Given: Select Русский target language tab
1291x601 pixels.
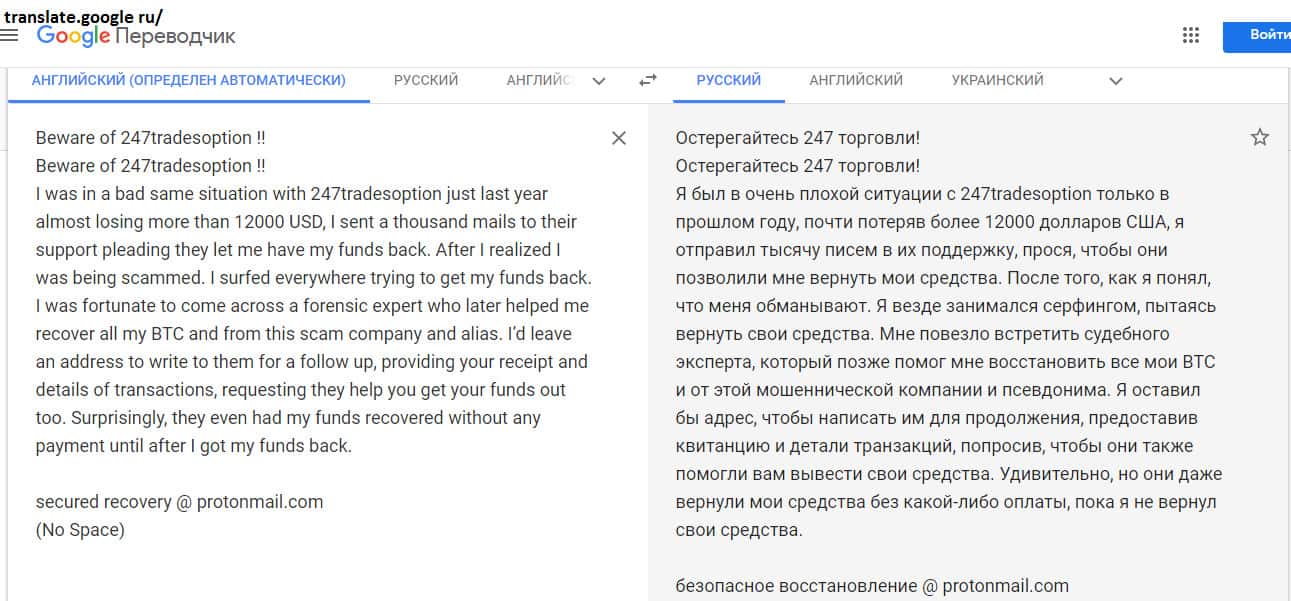Looking at the screenshot, I should (728, 80).
